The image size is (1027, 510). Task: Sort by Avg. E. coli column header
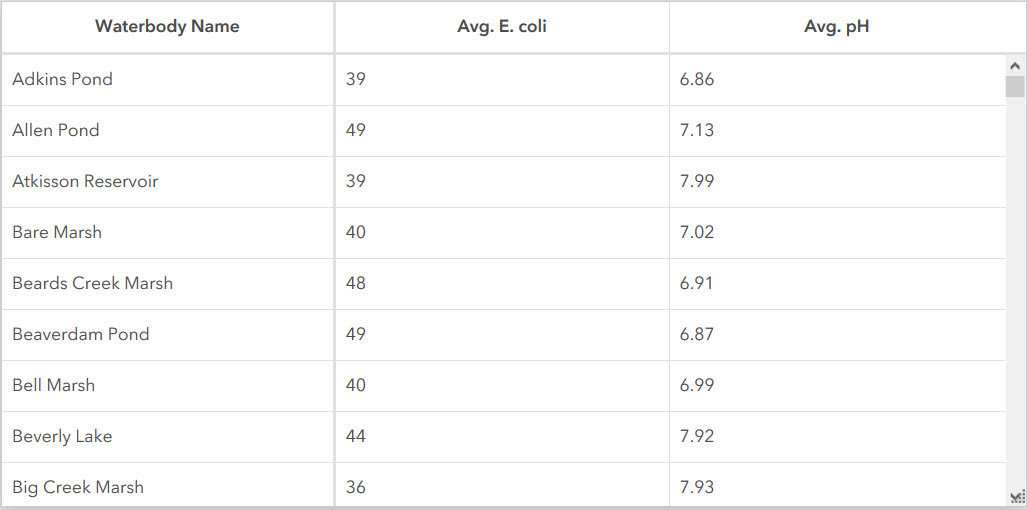[502, 27]
